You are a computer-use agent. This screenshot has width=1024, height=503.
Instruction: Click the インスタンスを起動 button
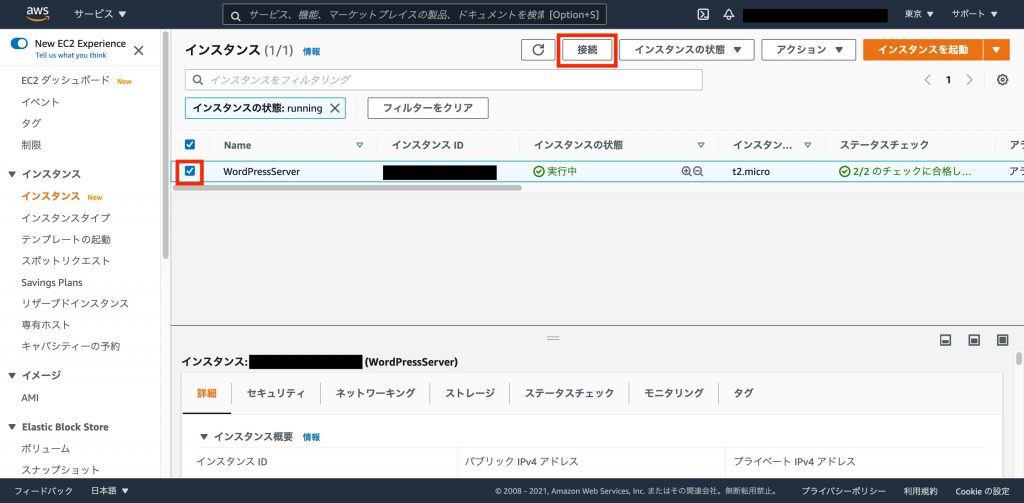(923, 50)
